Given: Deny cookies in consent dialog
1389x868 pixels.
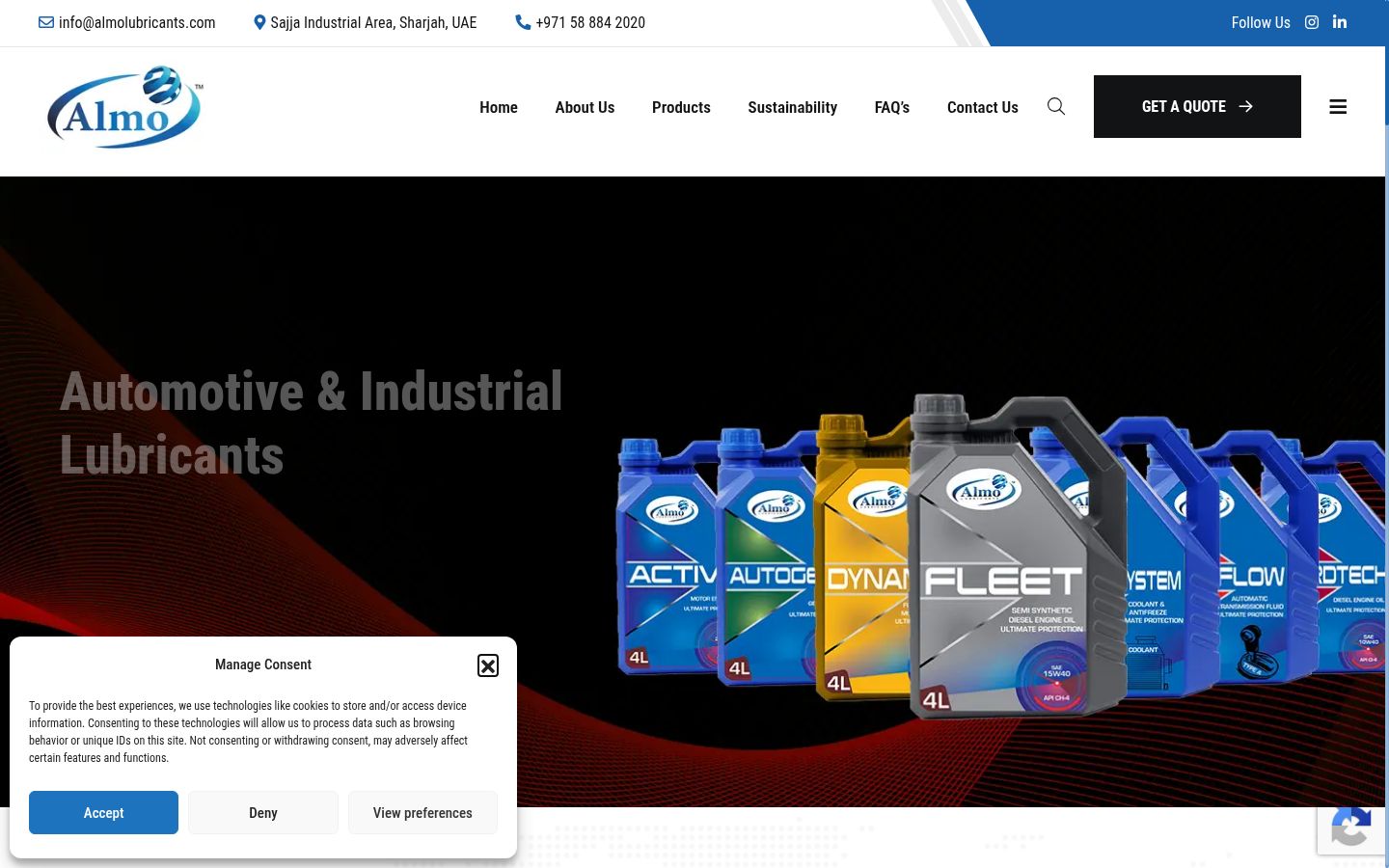Looking at the screenshot, I should [263, 812].
